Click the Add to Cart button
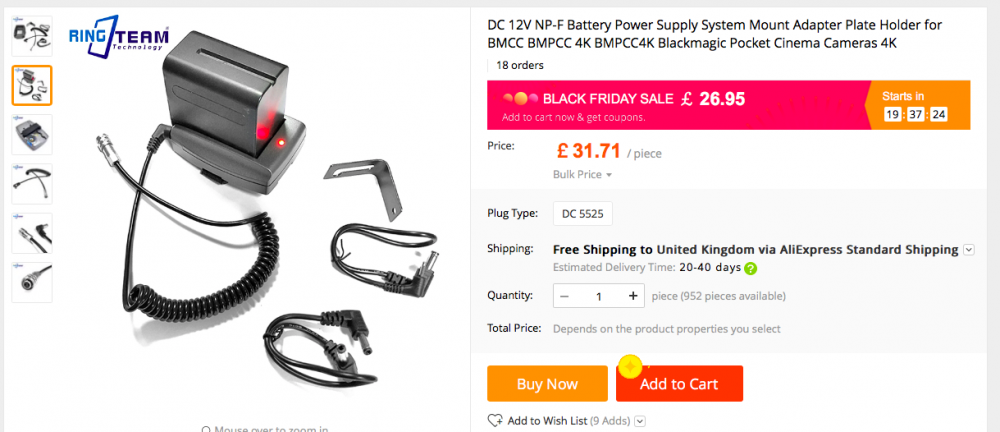Screen dimensions: 1000x432 tap(679, 384)
